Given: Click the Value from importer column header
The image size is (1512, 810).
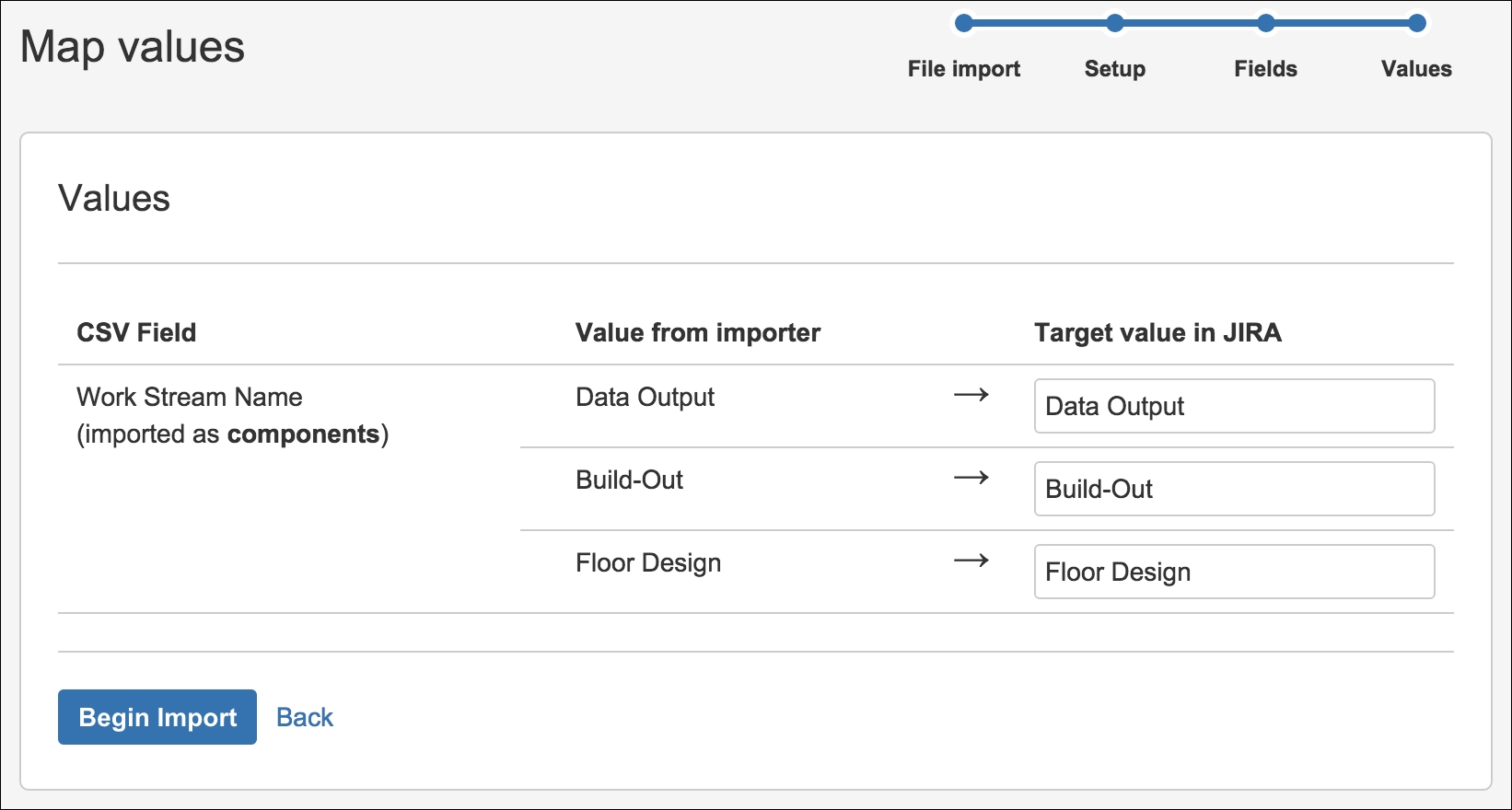Looking at the screenshot, I should coord(698,332).
